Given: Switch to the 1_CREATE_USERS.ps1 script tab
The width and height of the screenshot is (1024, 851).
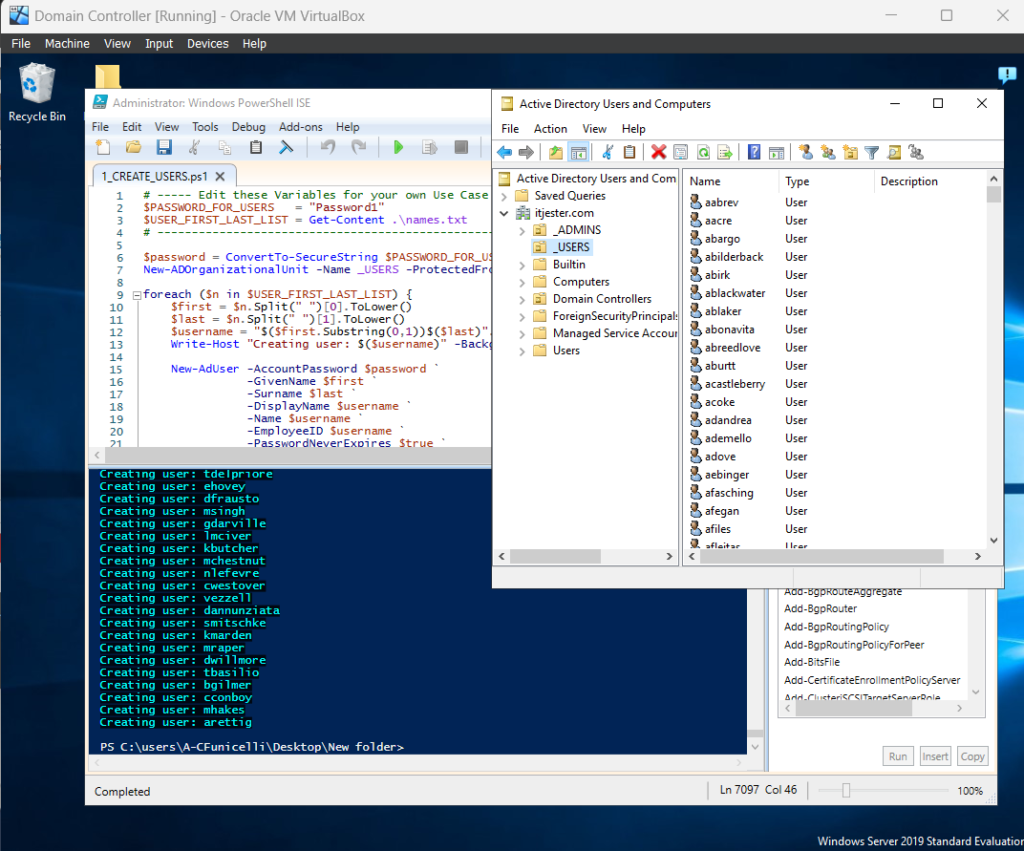Looking at the screenshot, I should point(154,176).
